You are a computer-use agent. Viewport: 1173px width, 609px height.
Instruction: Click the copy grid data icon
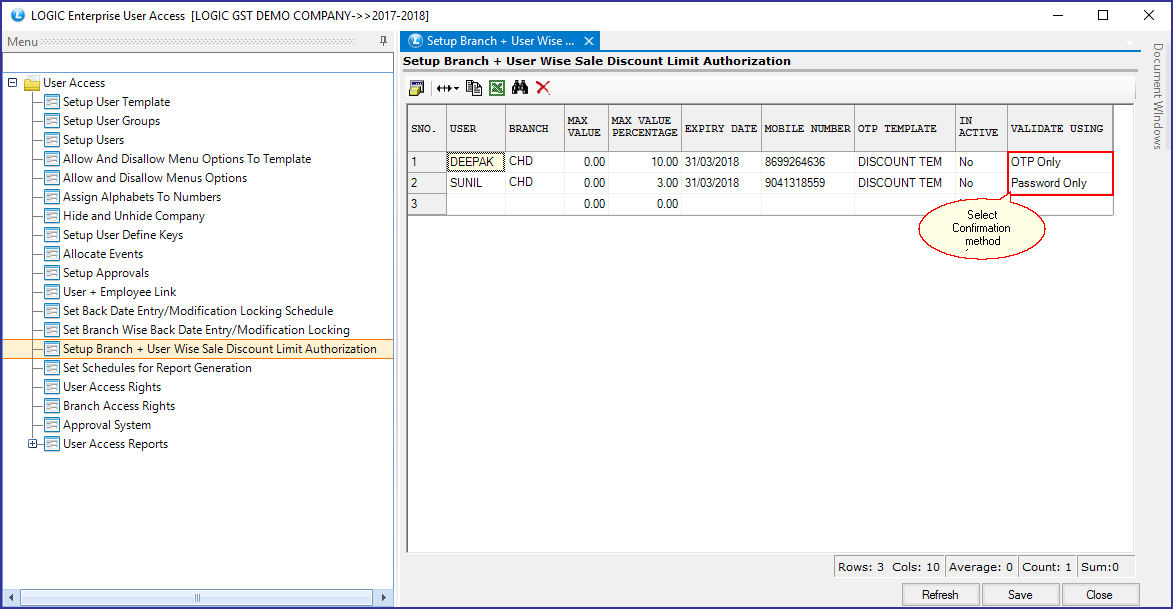click(474, 88)
